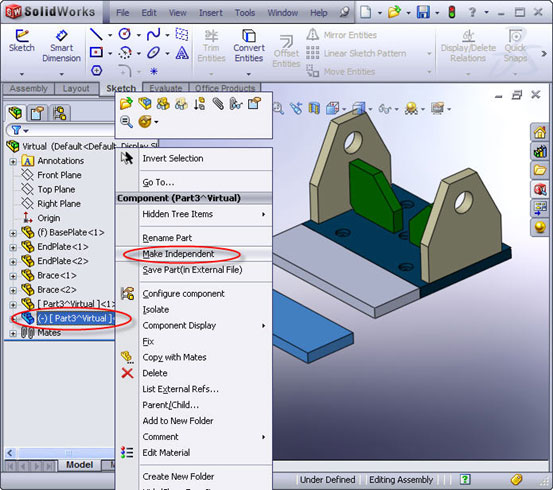Choose Invert Selection in context menu

(x=194, y=158)
